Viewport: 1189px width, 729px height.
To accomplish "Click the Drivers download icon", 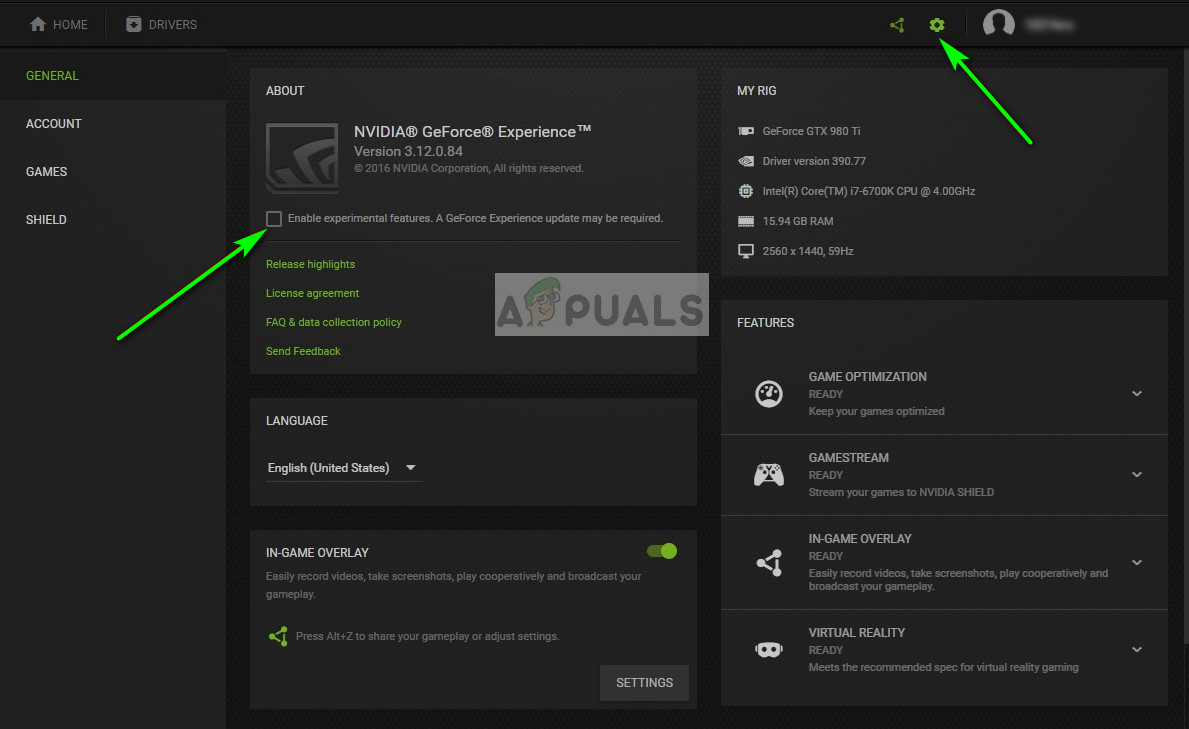I will coord(133,24).
